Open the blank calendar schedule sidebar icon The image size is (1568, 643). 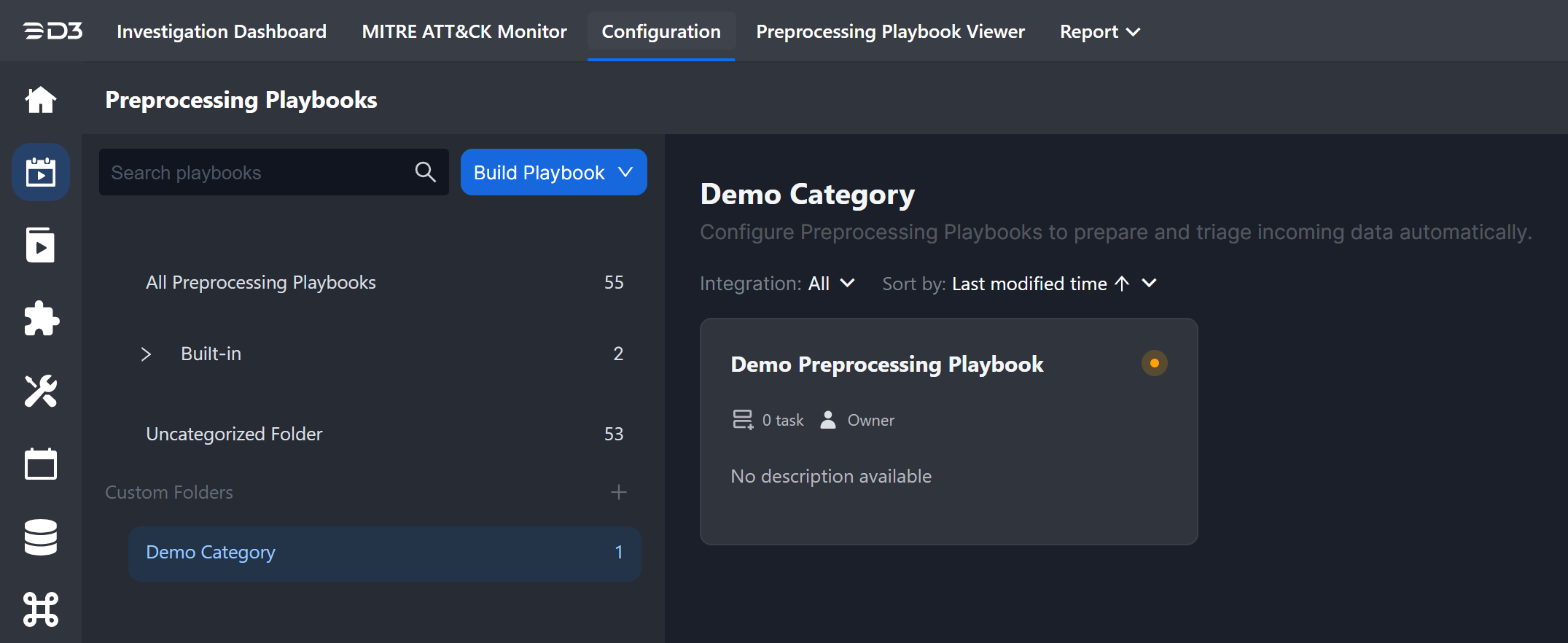pyautogui.click(x=41, y=464)
